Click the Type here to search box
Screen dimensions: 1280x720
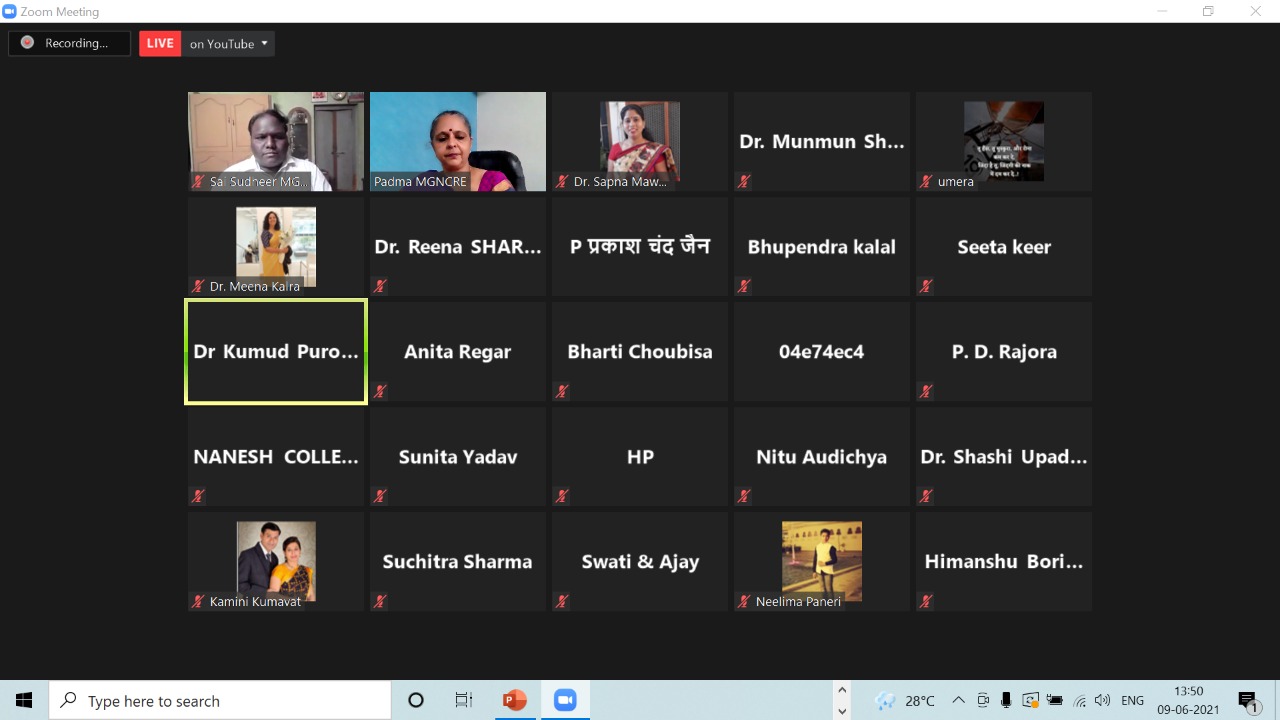220,700
